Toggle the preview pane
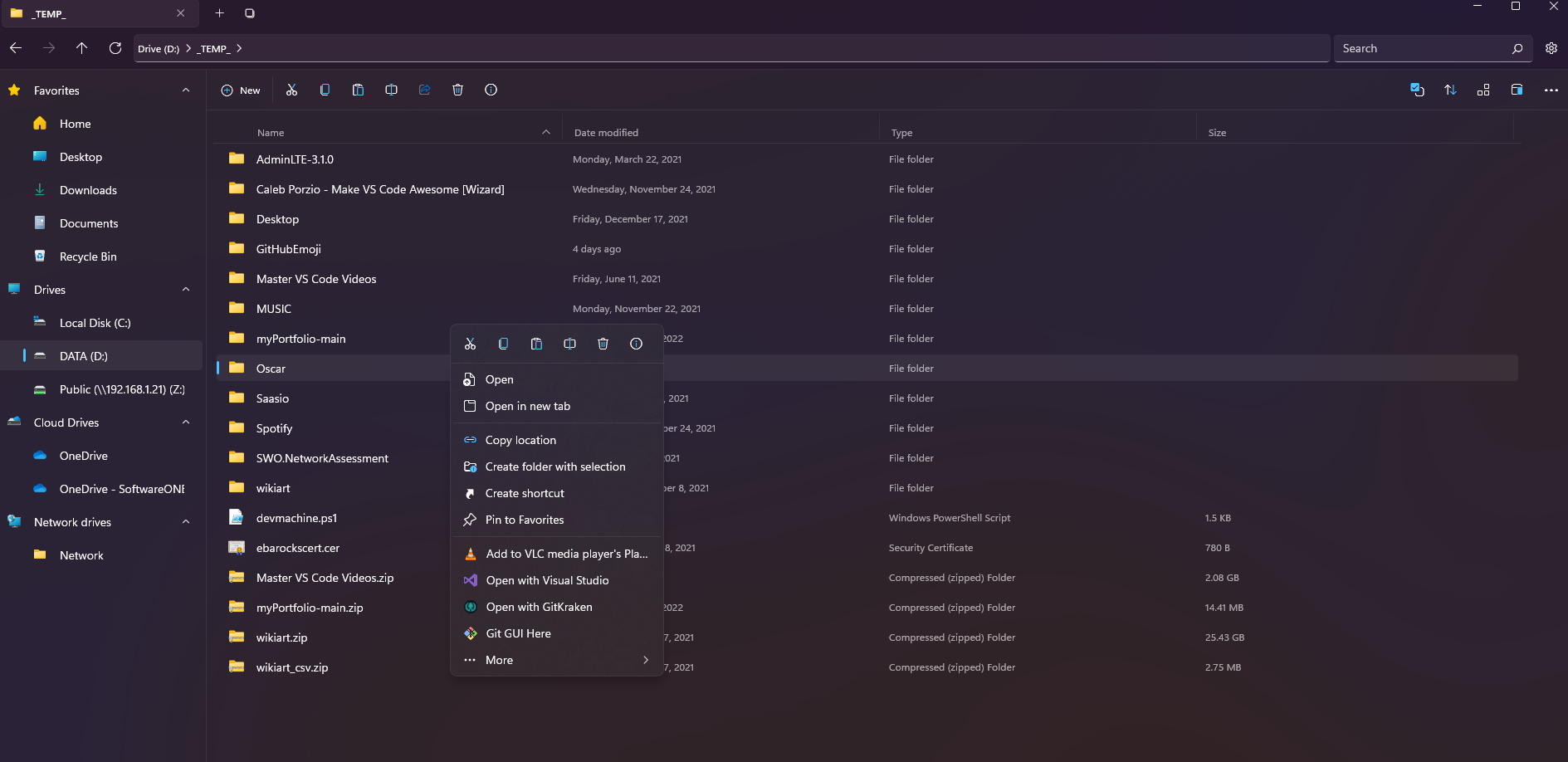The width and height of the screenshot is (1568, 762). 1517,90
